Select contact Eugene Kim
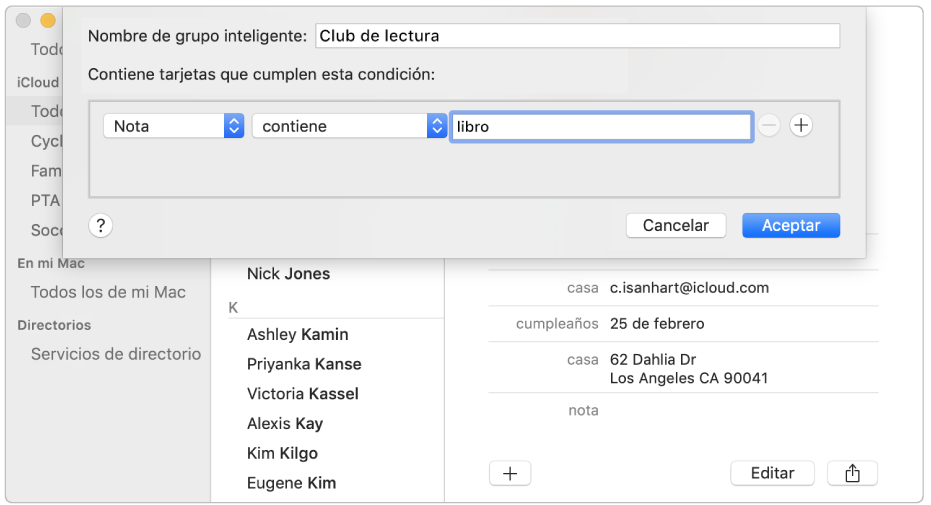This screenshot has height=505, width=931. 292,482
